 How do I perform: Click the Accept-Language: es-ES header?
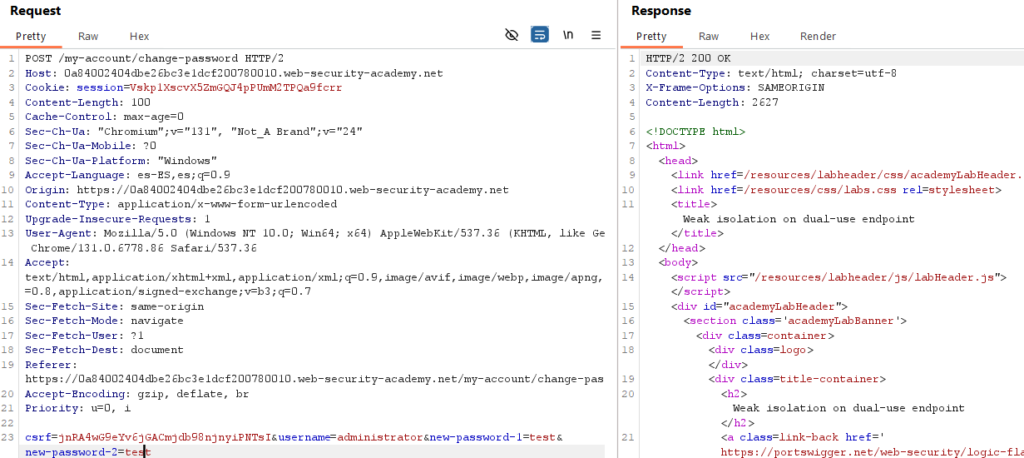point(127,175)
